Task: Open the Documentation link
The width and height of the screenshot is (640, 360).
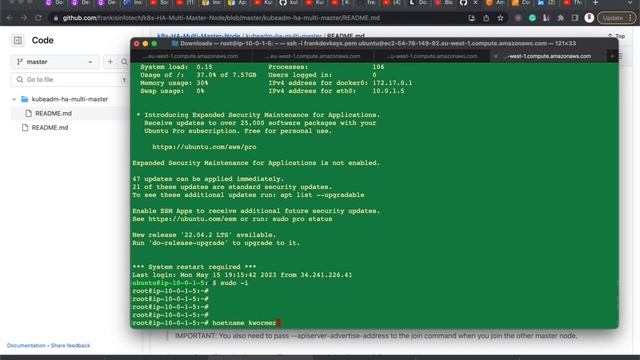Action: (26, 345)
